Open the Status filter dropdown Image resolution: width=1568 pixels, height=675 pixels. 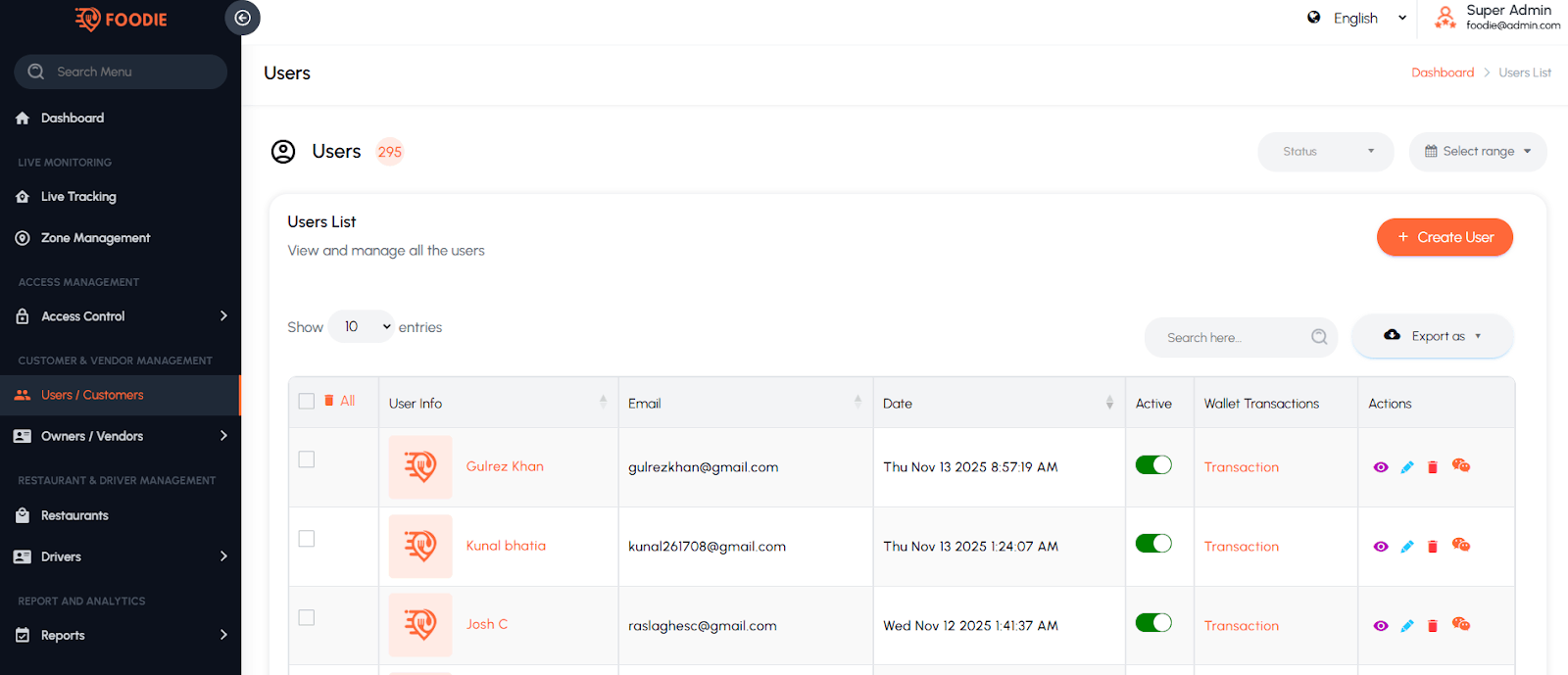pos(1325,152)
